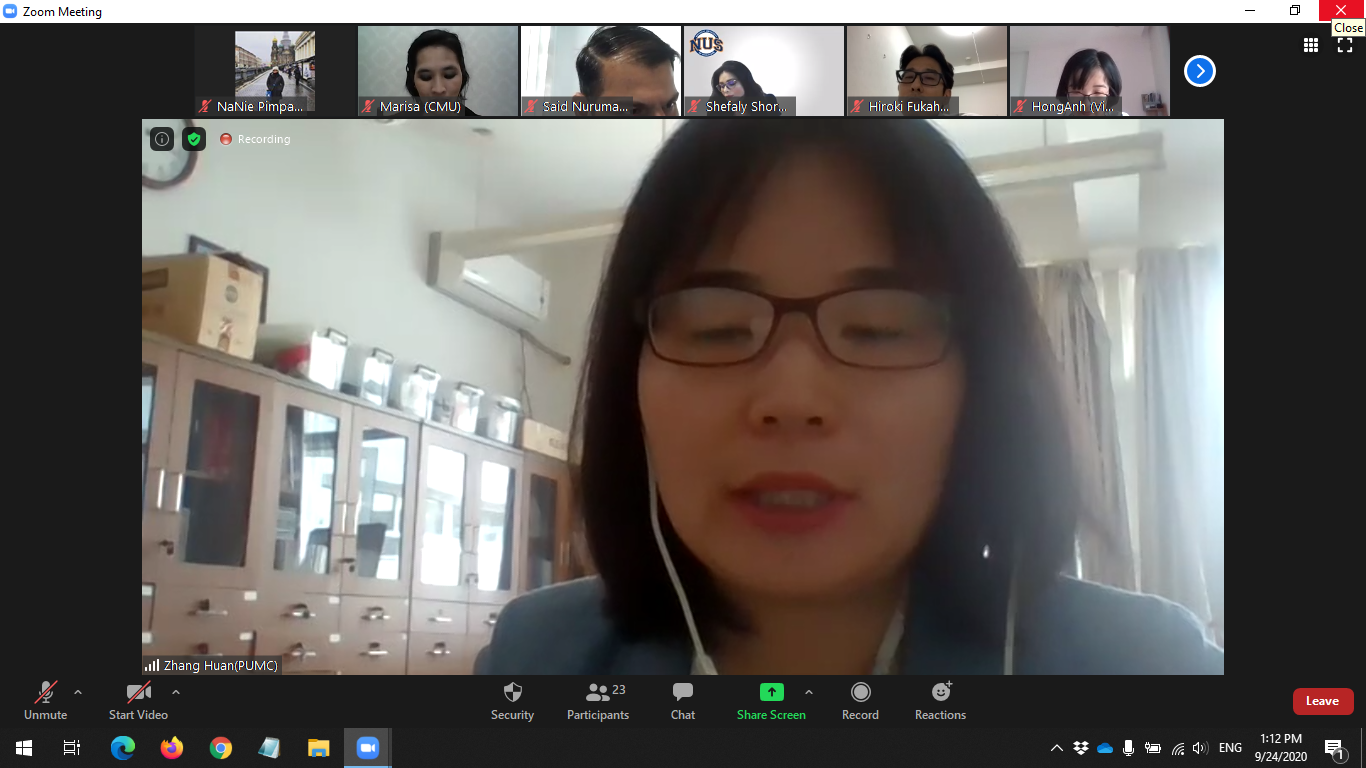The image size is (1366, 768).
Task: Open the Windows Start menu
Action: pyautogui.click(x=24, y=748)
